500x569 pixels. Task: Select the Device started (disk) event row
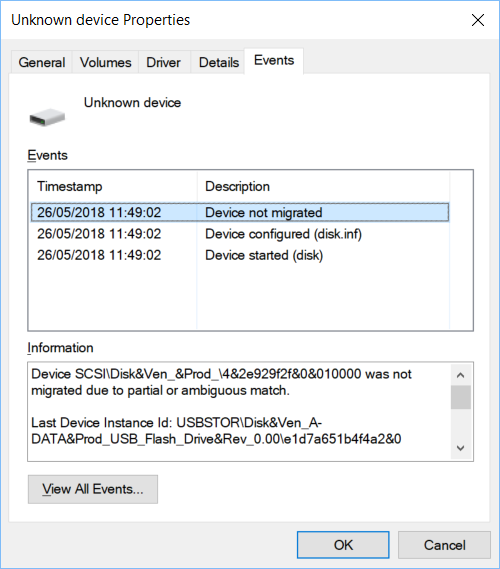pos(240,255)
